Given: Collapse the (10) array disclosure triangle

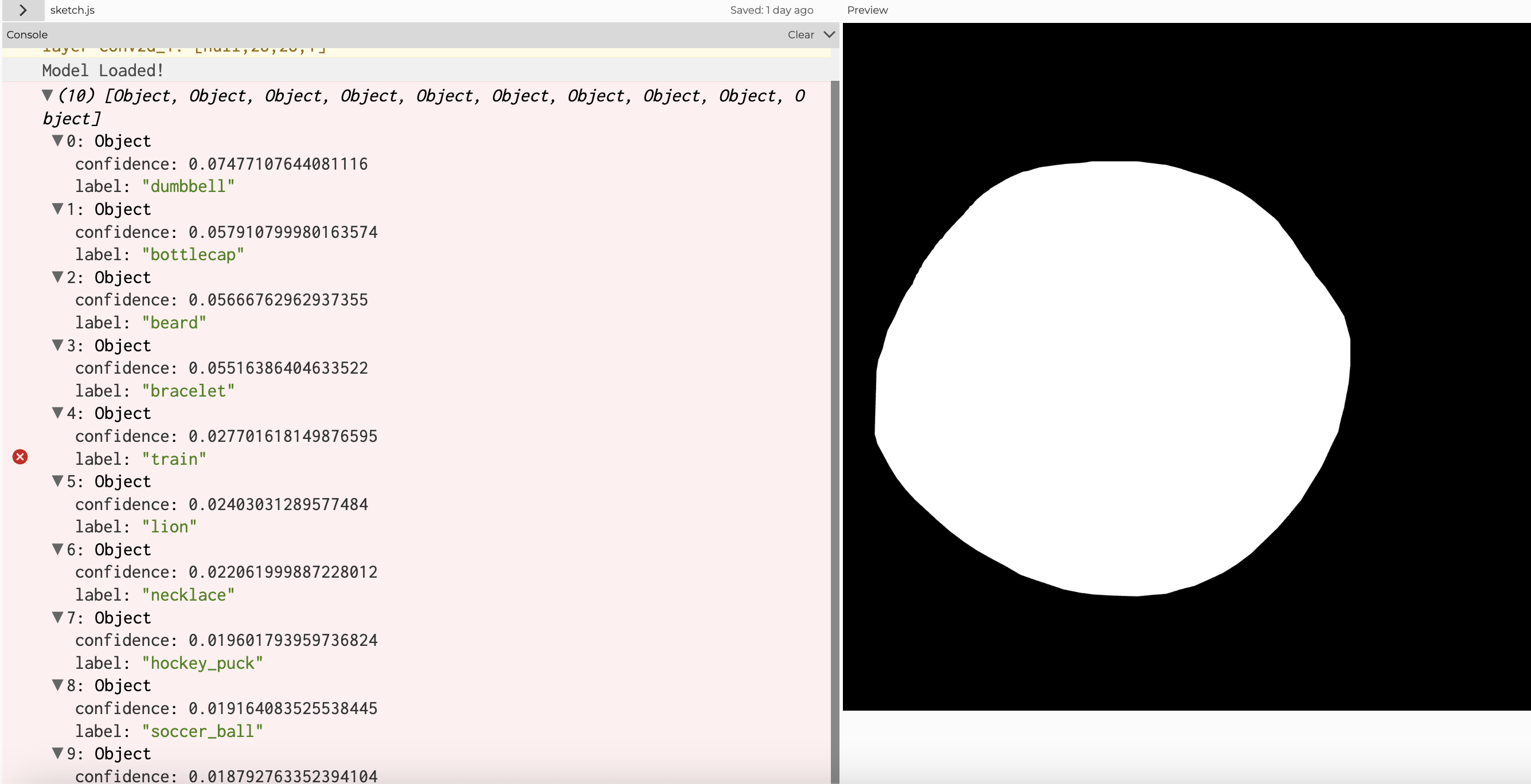Looking at the screenshot, I should coord(48,95).
